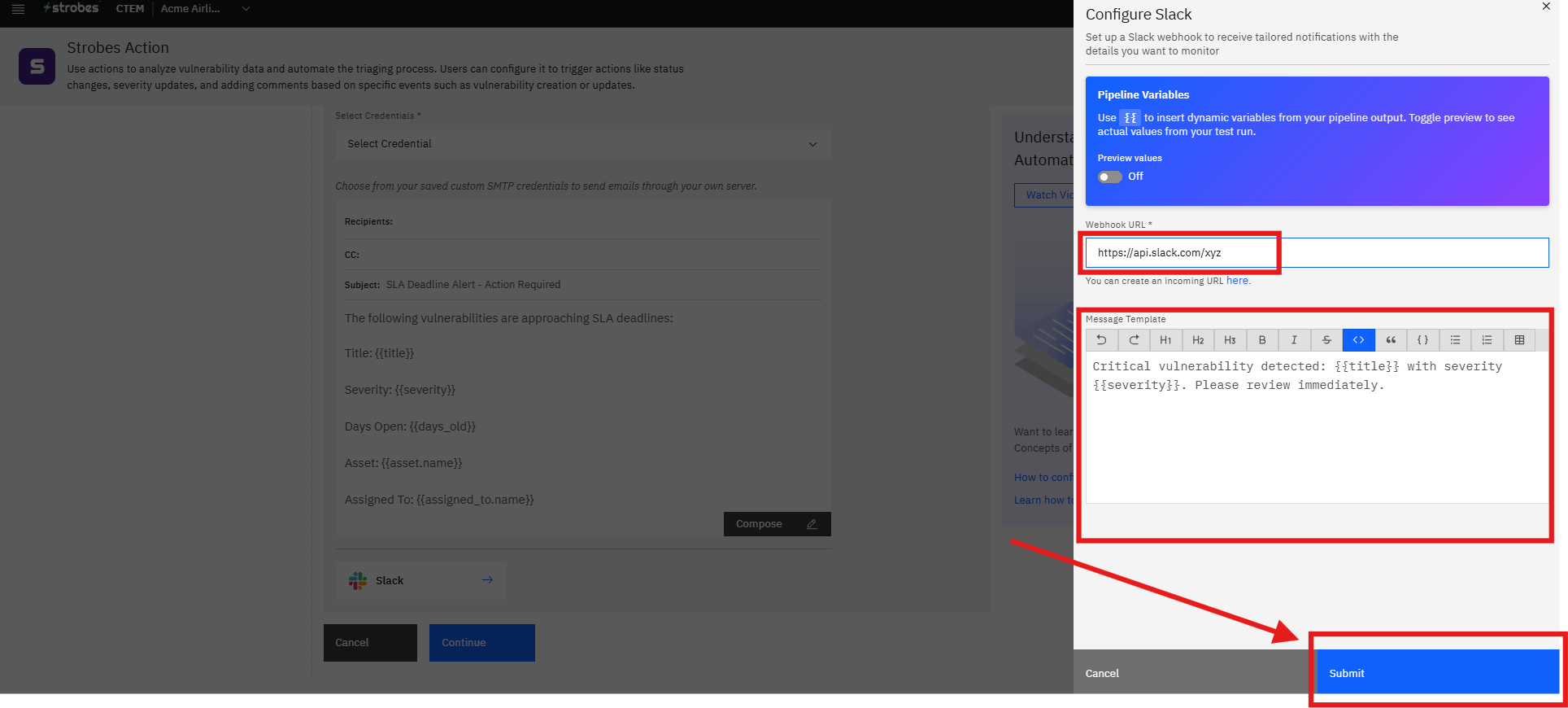The image size is (1568, 708).
Task: Click into the Message Template text area
Action: tap(1317, 427)
